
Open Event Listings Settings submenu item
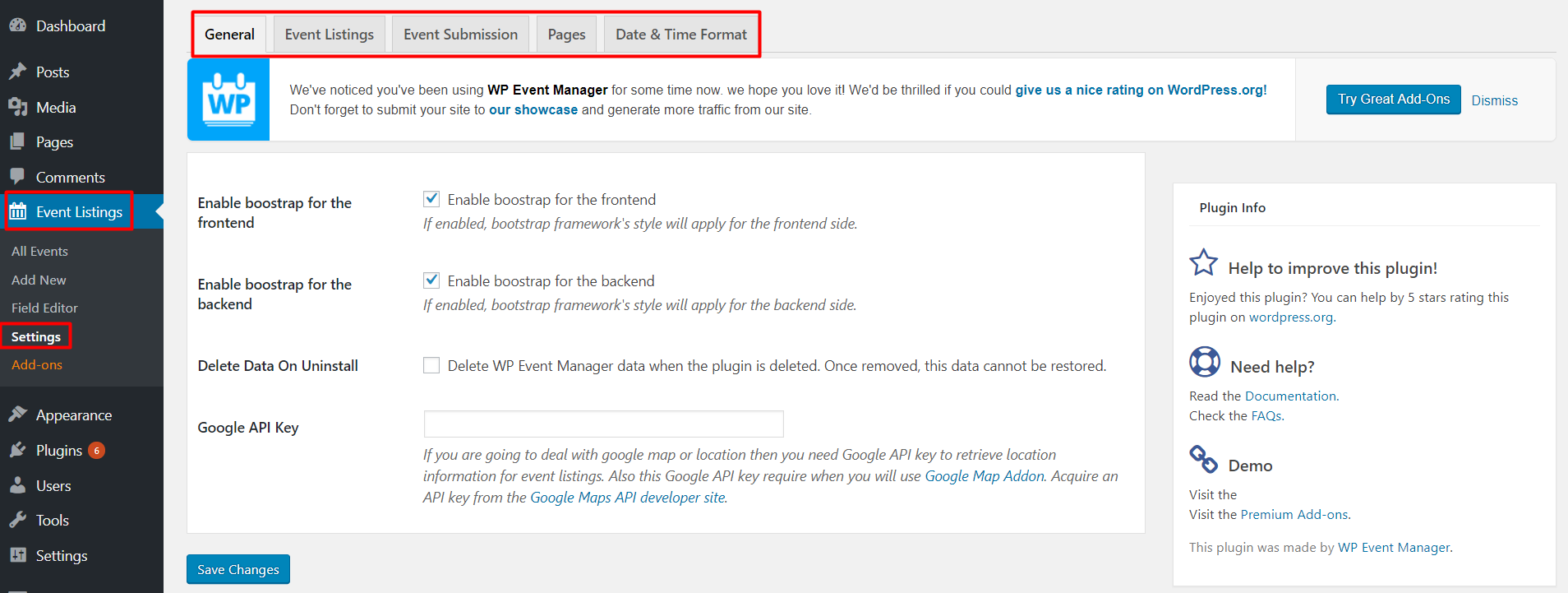tap(36, 336)
